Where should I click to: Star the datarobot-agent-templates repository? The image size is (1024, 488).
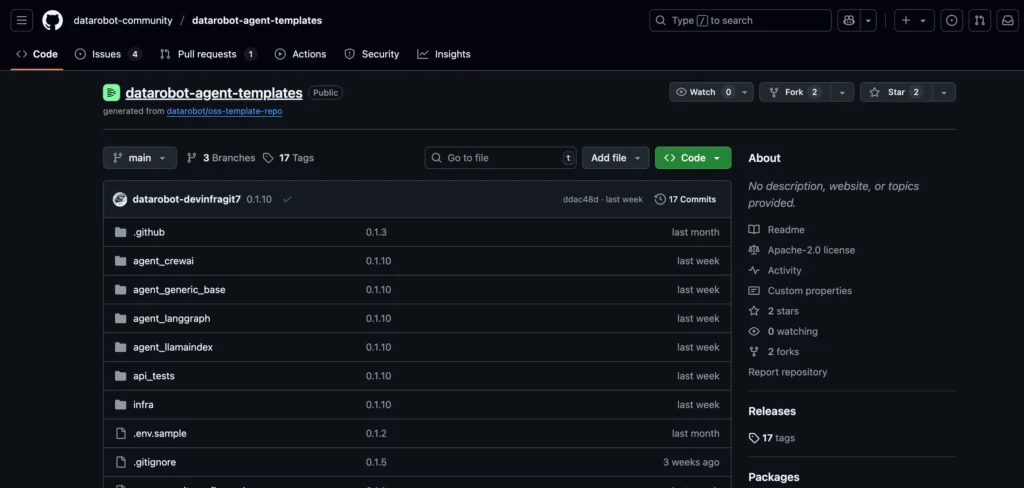point(894,92)
